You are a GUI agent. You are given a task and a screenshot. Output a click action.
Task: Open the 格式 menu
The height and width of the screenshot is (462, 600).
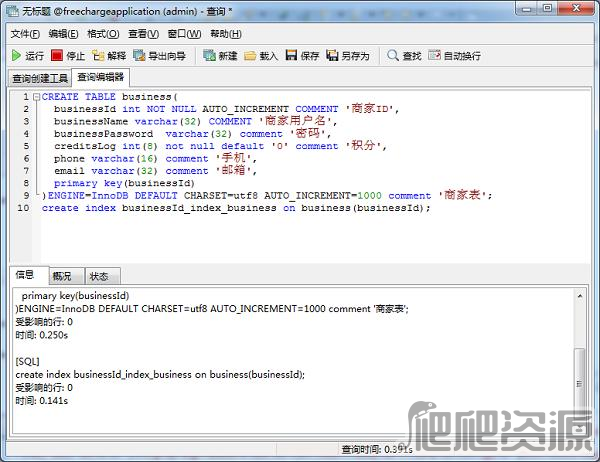click(103, 34)
